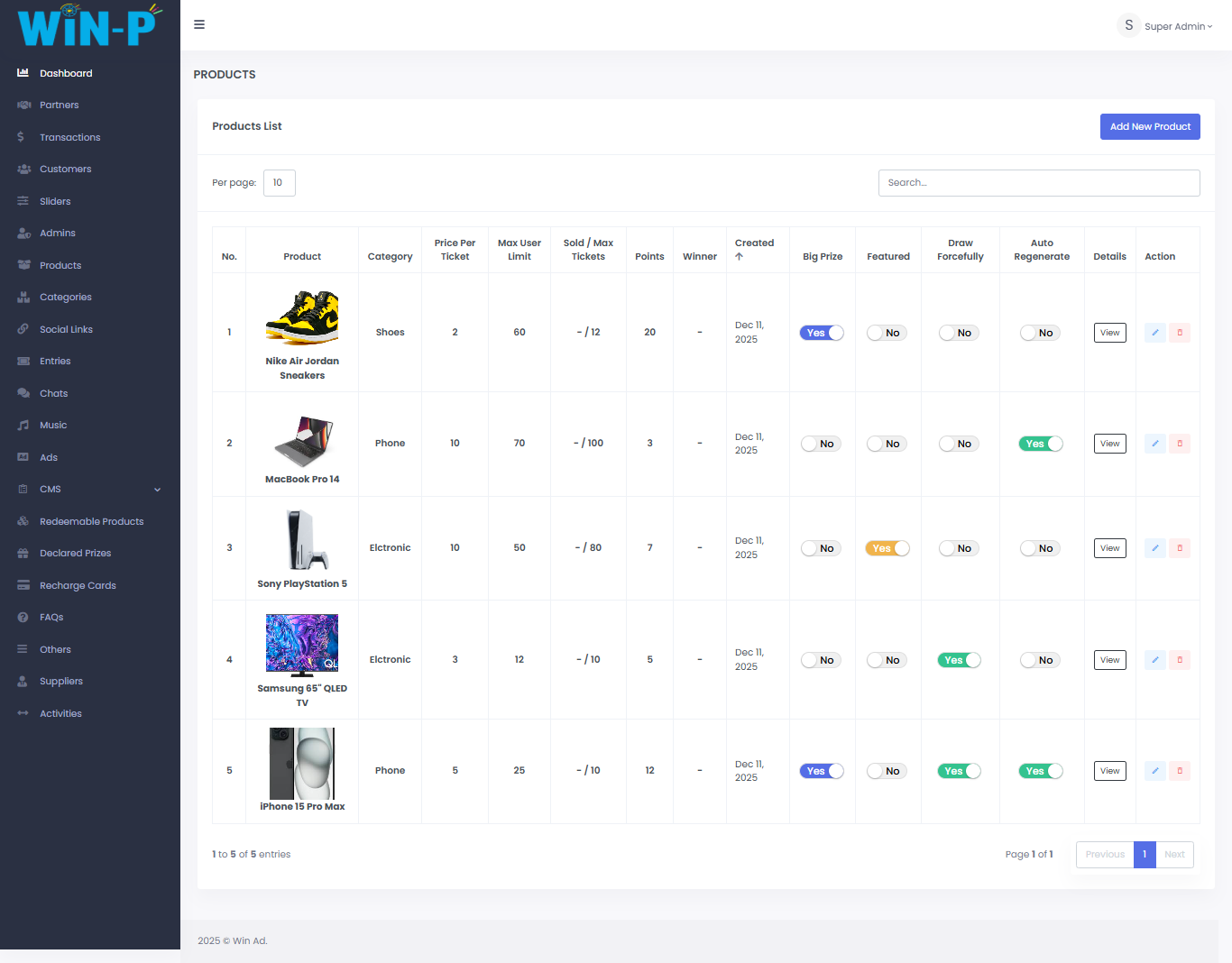This screenshot has height=963, width=1232.
Task: Open the Super Admin user dropdown
Action: click(1165, 26)
